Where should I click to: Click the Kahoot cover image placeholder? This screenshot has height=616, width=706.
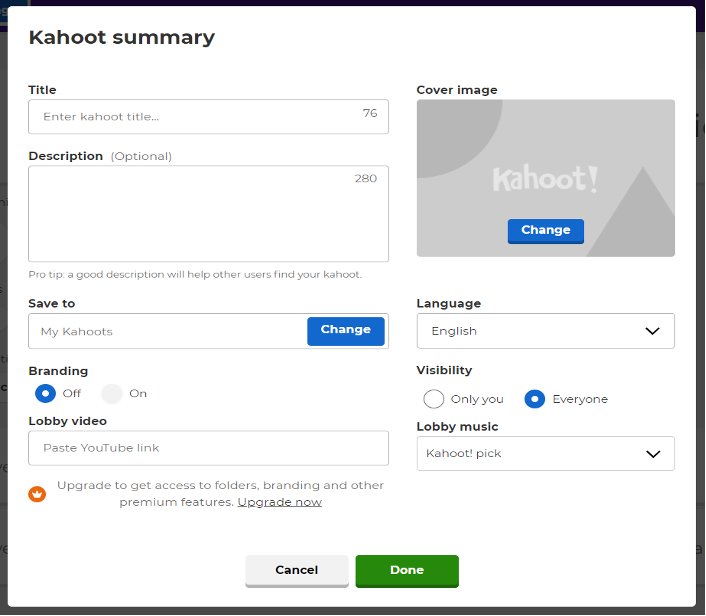coord(546,178)
